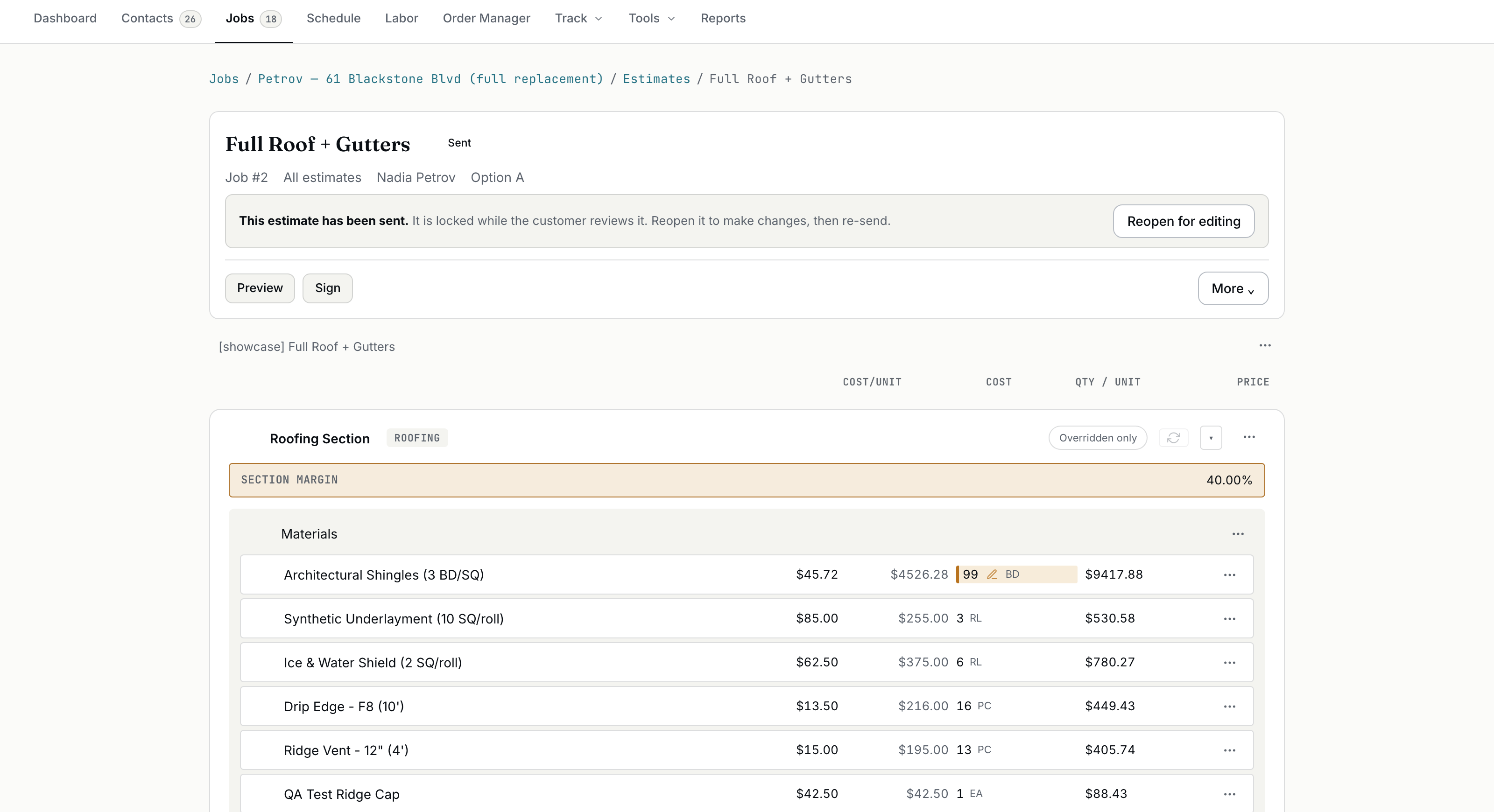Image resolution: width=1494 pixels, height=812 pixels.
Task: Click the $449.43 price value
Action: [1109, 706]
